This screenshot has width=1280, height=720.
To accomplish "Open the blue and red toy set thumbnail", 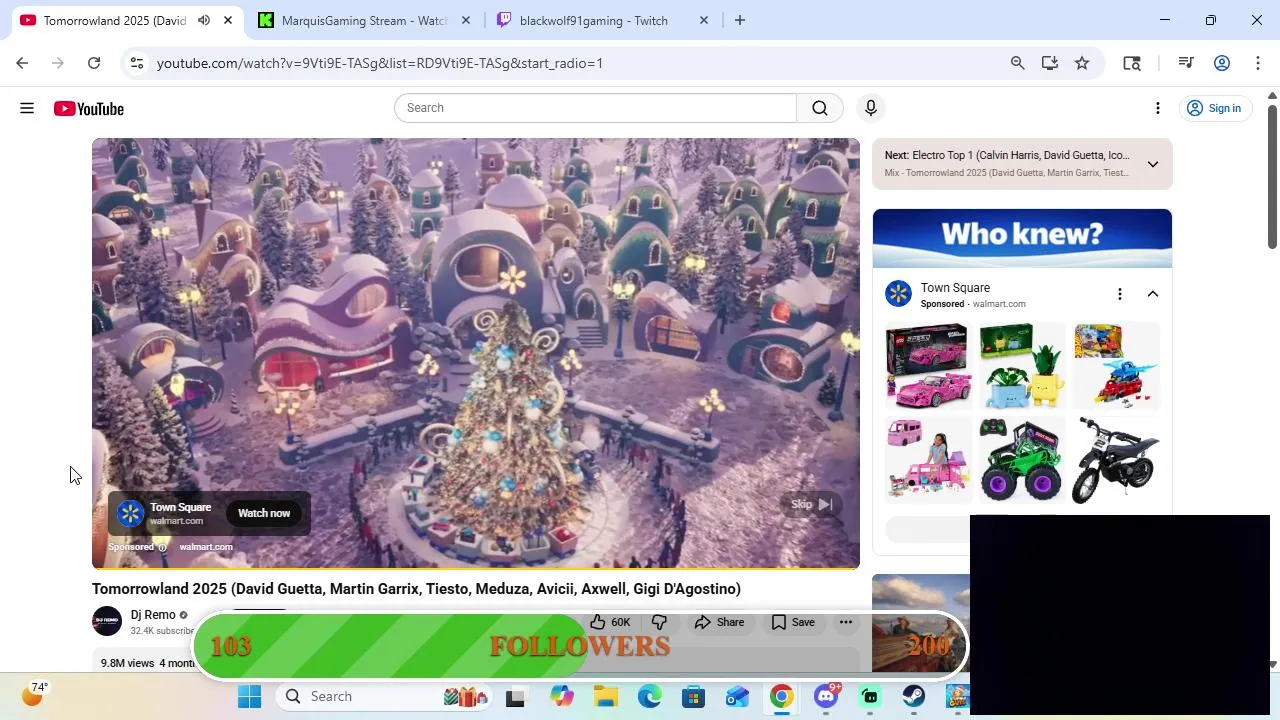I will [x=1116, y=366].
